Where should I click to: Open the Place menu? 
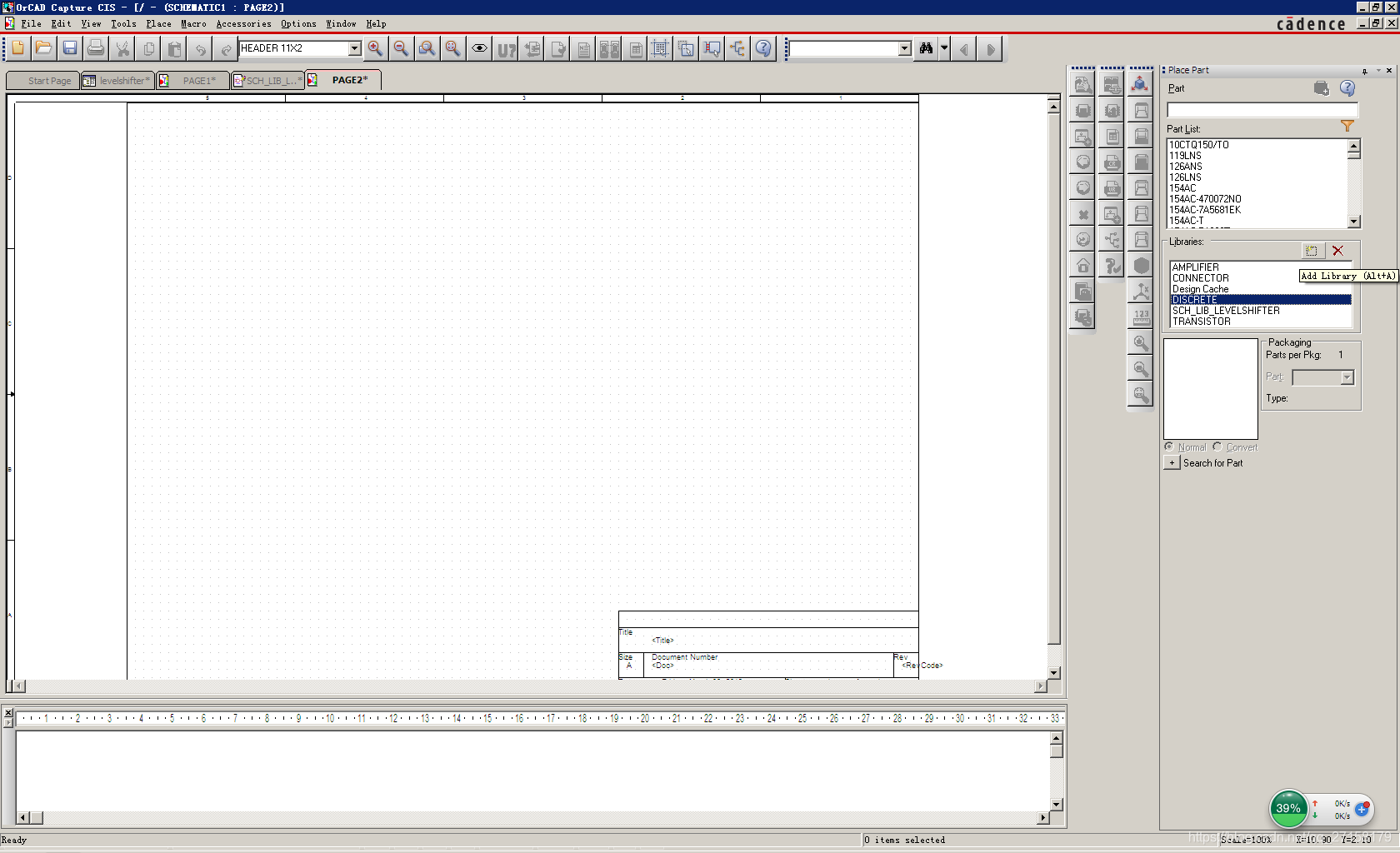[x=158, y=24]
